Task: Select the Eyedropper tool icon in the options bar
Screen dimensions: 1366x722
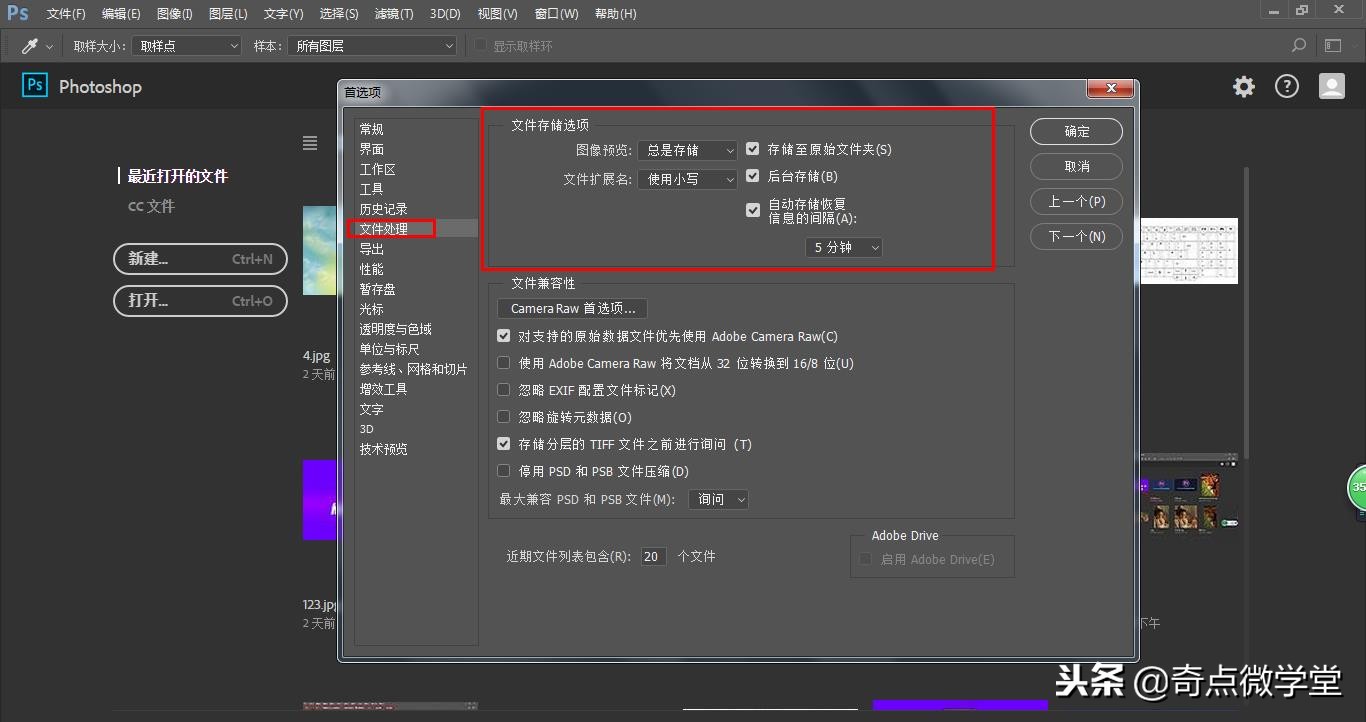Action: pyautogui.click(x=27, y=45)
